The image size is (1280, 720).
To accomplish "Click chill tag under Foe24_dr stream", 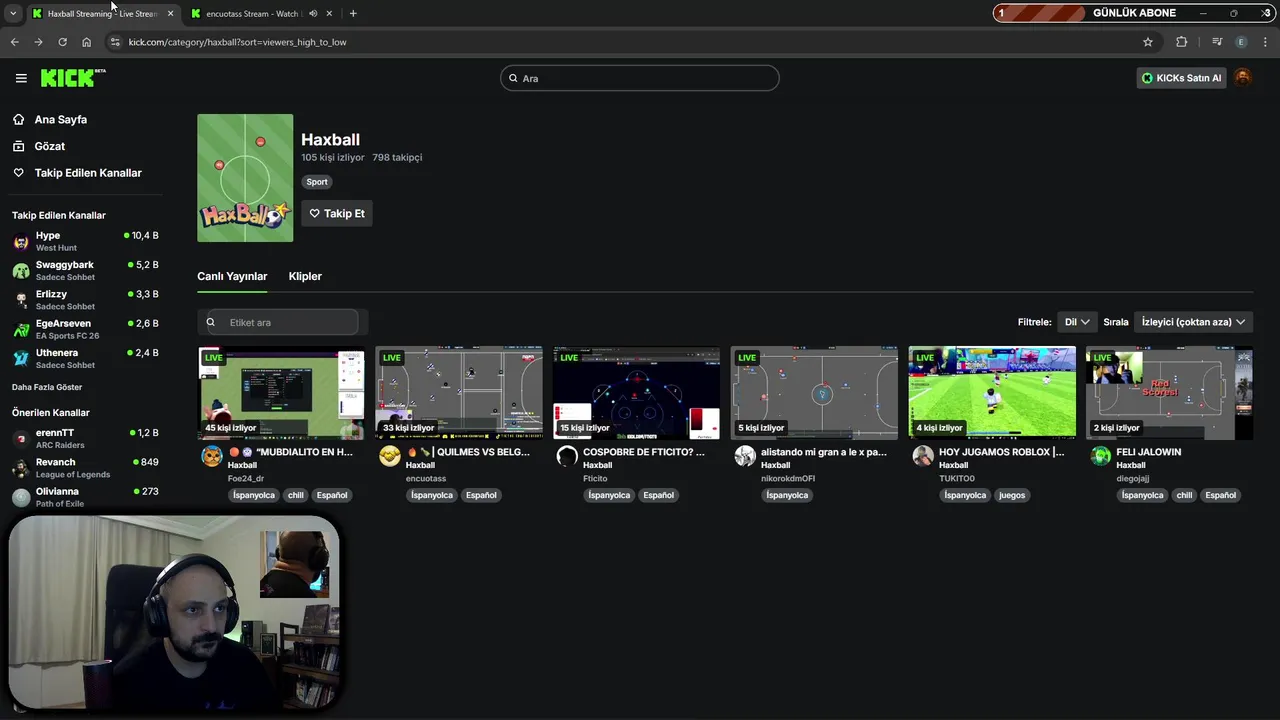I will click(x=296, y=495).
